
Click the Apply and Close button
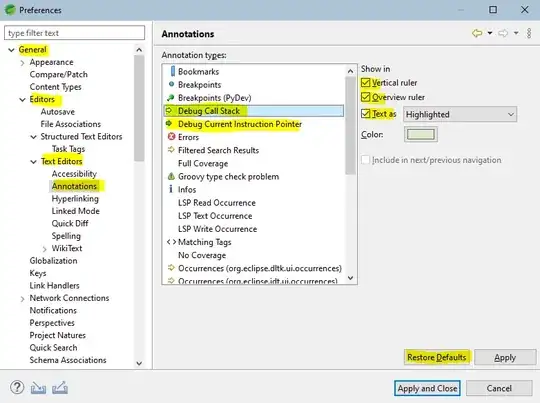click(427, 388)
